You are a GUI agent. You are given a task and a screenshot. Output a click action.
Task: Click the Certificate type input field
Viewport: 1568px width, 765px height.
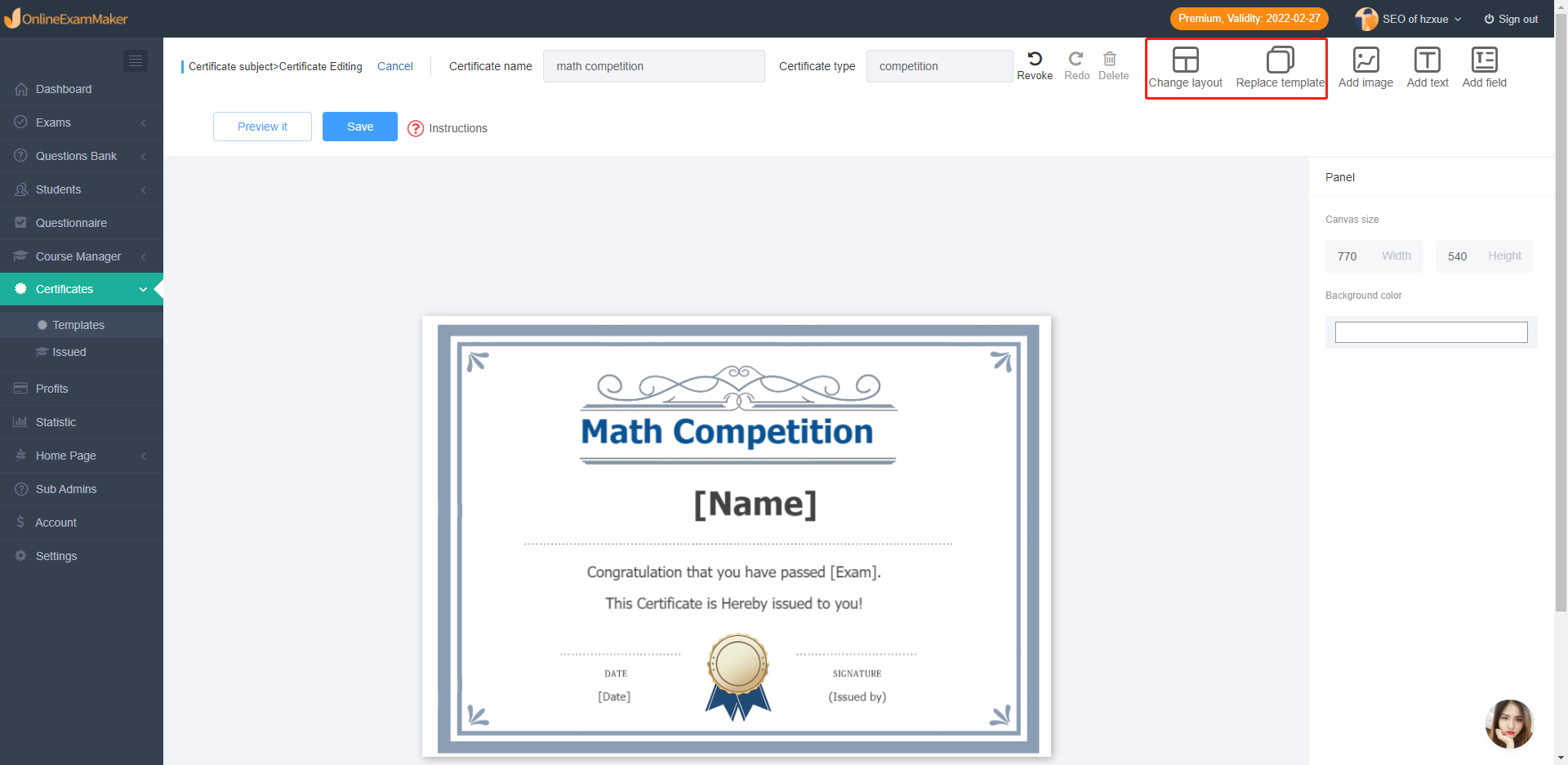[x=939, y=66]
